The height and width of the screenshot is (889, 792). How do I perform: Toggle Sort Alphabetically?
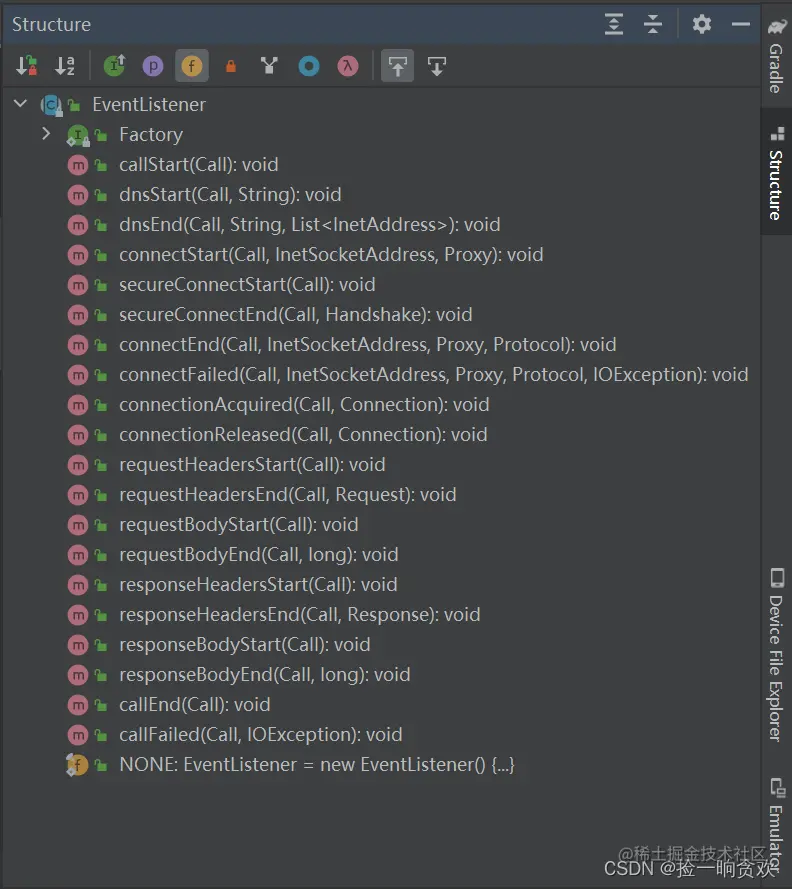click(65, 66)
